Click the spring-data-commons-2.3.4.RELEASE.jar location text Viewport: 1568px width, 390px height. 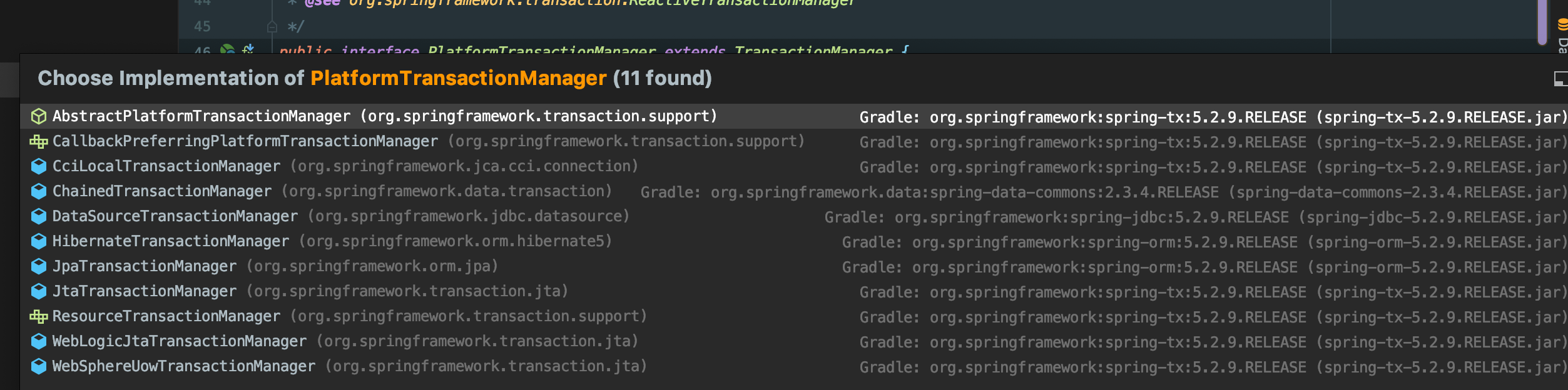click(x=1104, y=192)
